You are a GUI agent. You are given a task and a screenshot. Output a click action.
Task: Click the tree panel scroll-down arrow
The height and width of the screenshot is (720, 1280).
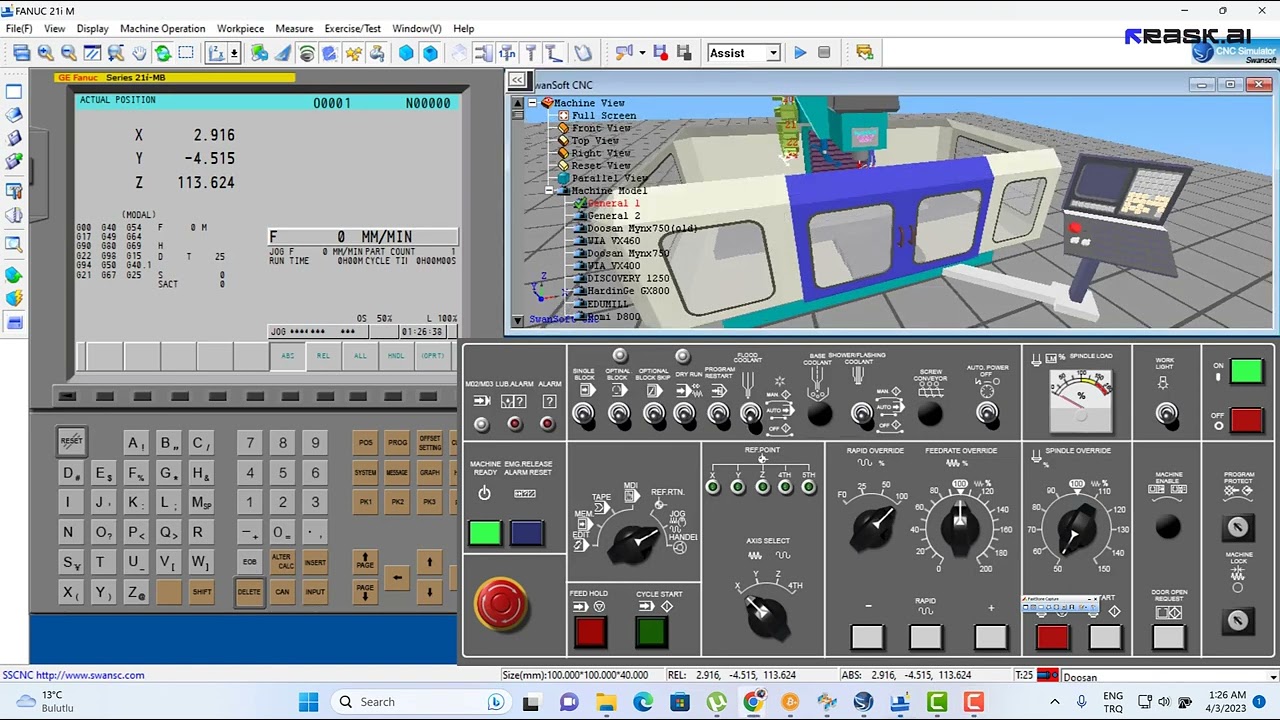pyautogui.click(x=517, y=321)
